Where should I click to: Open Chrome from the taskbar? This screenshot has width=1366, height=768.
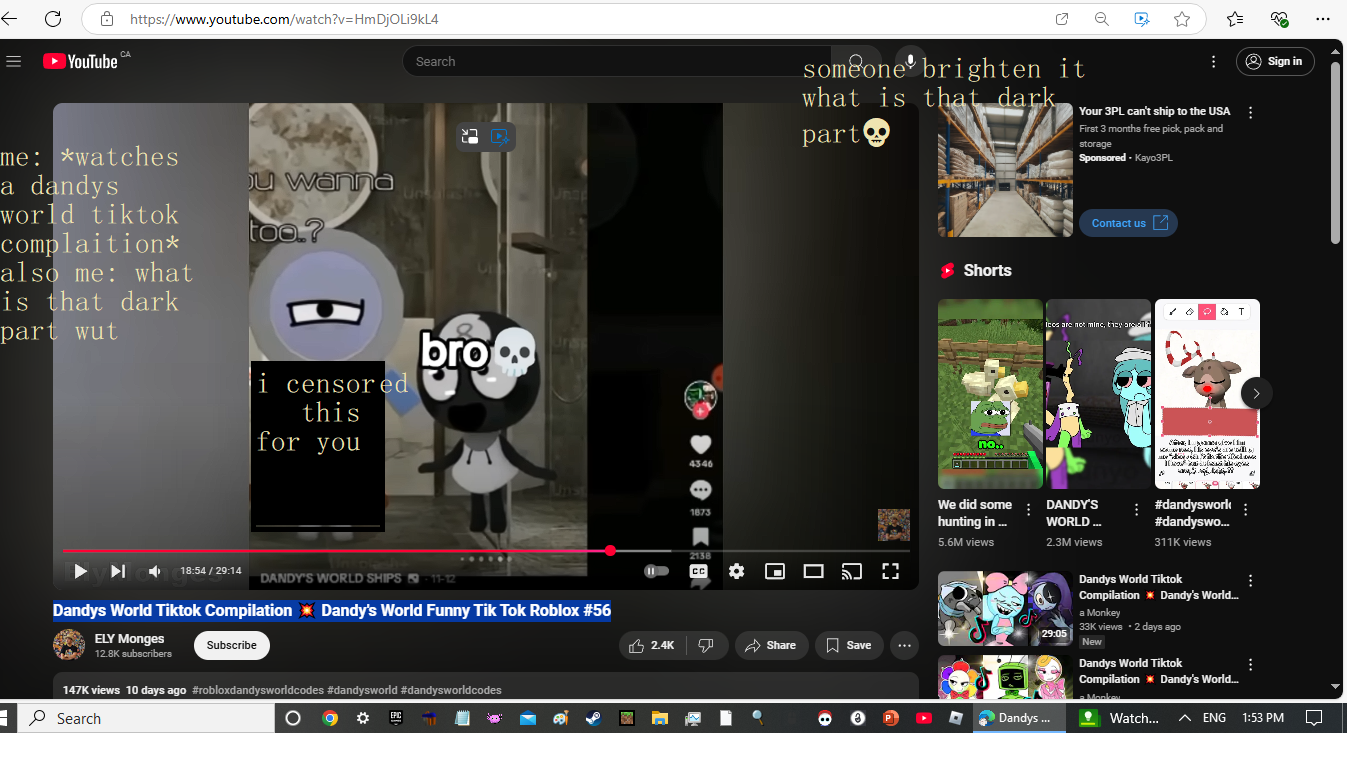click(330, 718)
